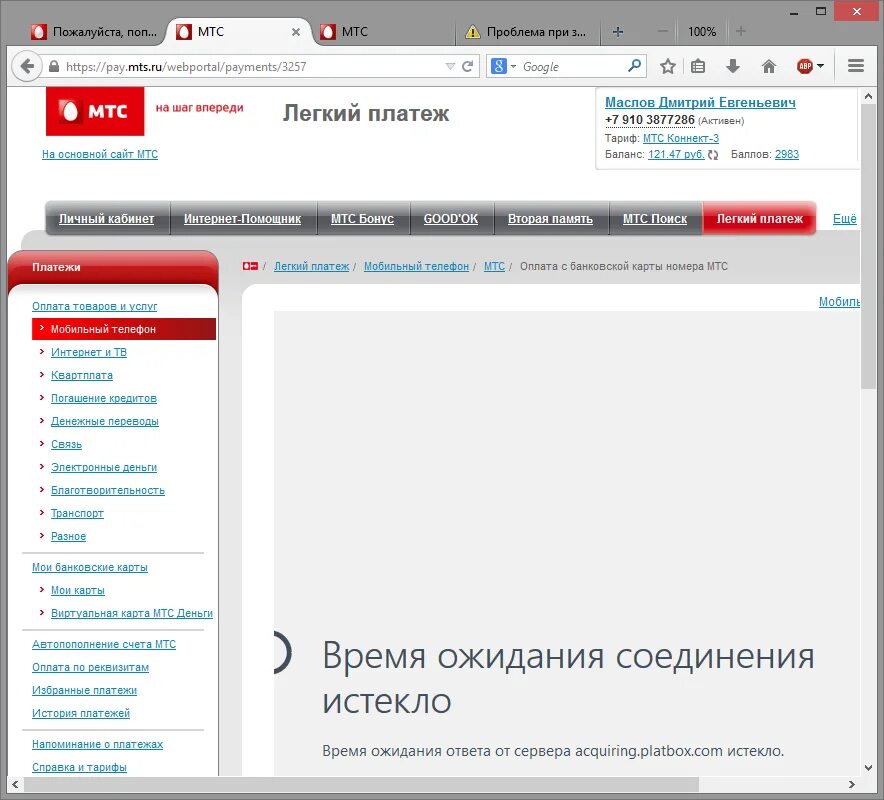Open the Adblock Plus dropdown arrow
The height and width of the screenshot is (800, 884).
820,67
